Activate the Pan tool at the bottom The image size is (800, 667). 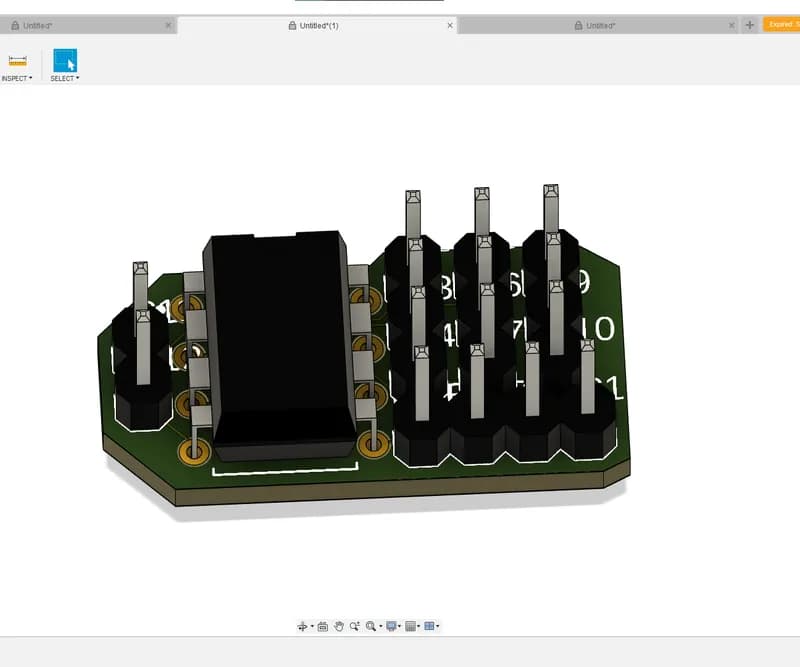[x=339, y=626]
